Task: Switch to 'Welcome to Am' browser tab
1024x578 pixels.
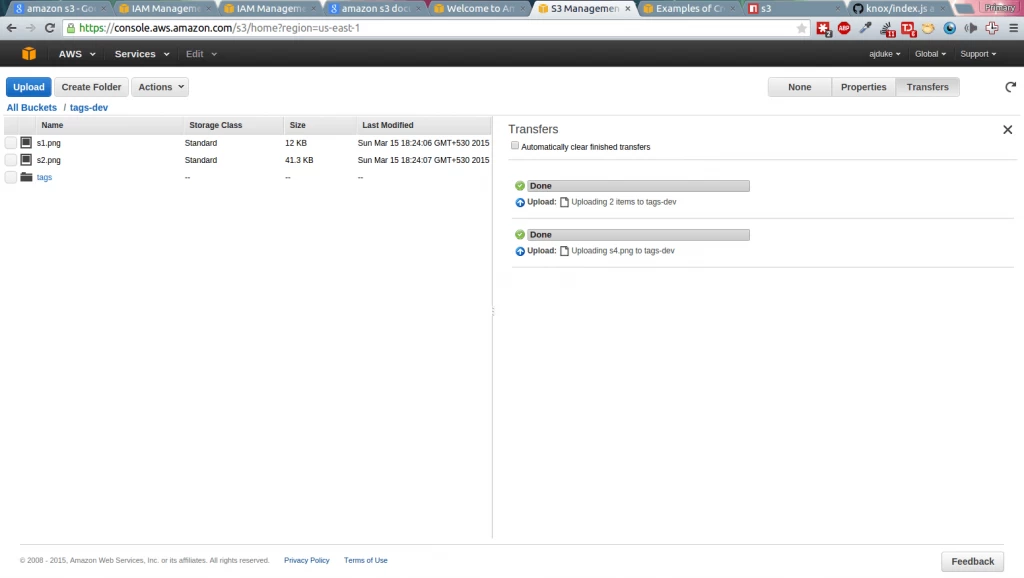Action: point(479,8)
